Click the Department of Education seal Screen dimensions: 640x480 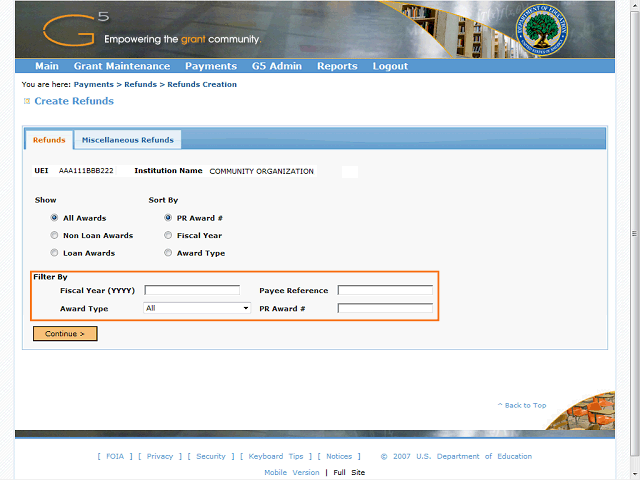tap(541, 30)
